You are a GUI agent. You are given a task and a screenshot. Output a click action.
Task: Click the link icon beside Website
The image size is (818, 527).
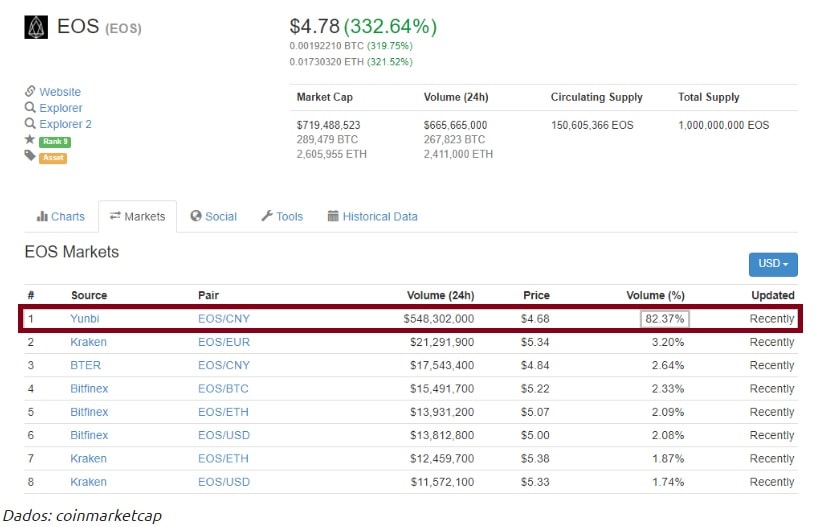point(30,92)
